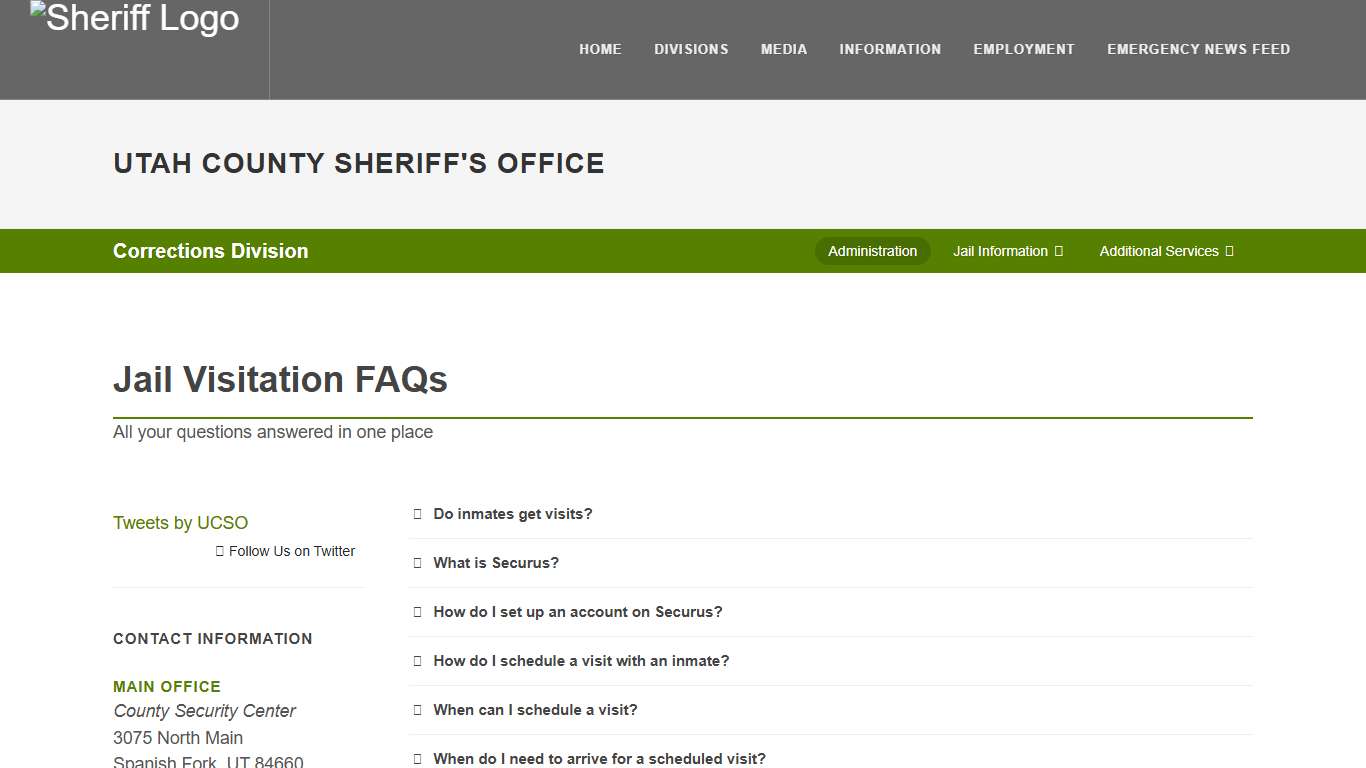Click the icon next to "What is Securus?"
Viewport: 1366px width, 768px height.
click(x=417, y=562)
